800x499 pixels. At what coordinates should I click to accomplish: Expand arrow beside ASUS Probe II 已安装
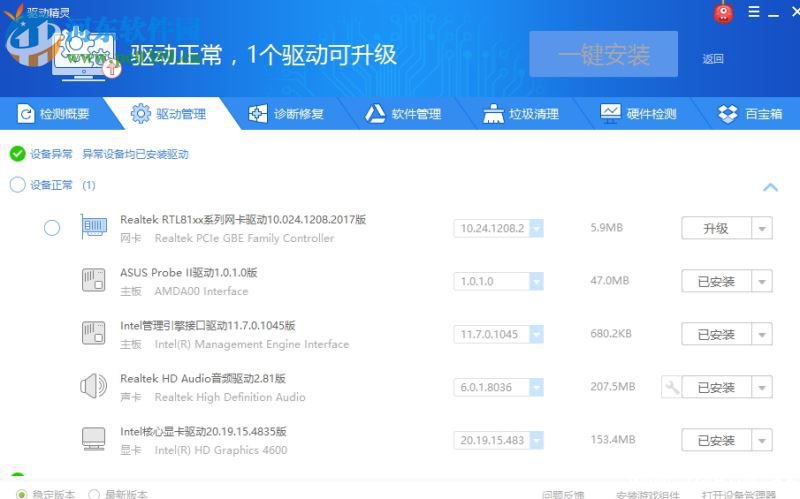pyautogui.click(x=762, y=281)
